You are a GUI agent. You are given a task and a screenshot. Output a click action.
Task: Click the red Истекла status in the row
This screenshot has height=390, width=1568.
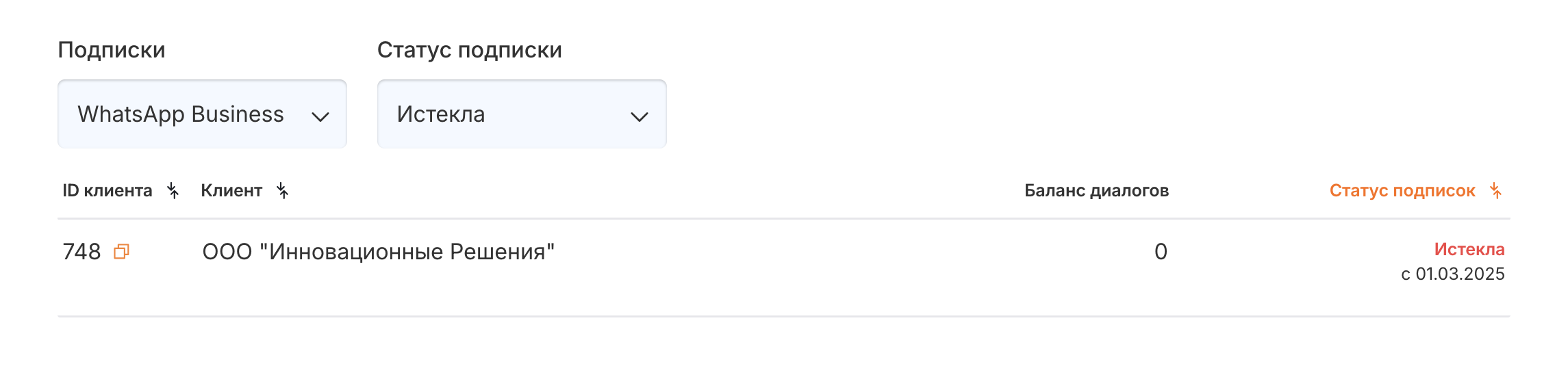coord(1469,250)
